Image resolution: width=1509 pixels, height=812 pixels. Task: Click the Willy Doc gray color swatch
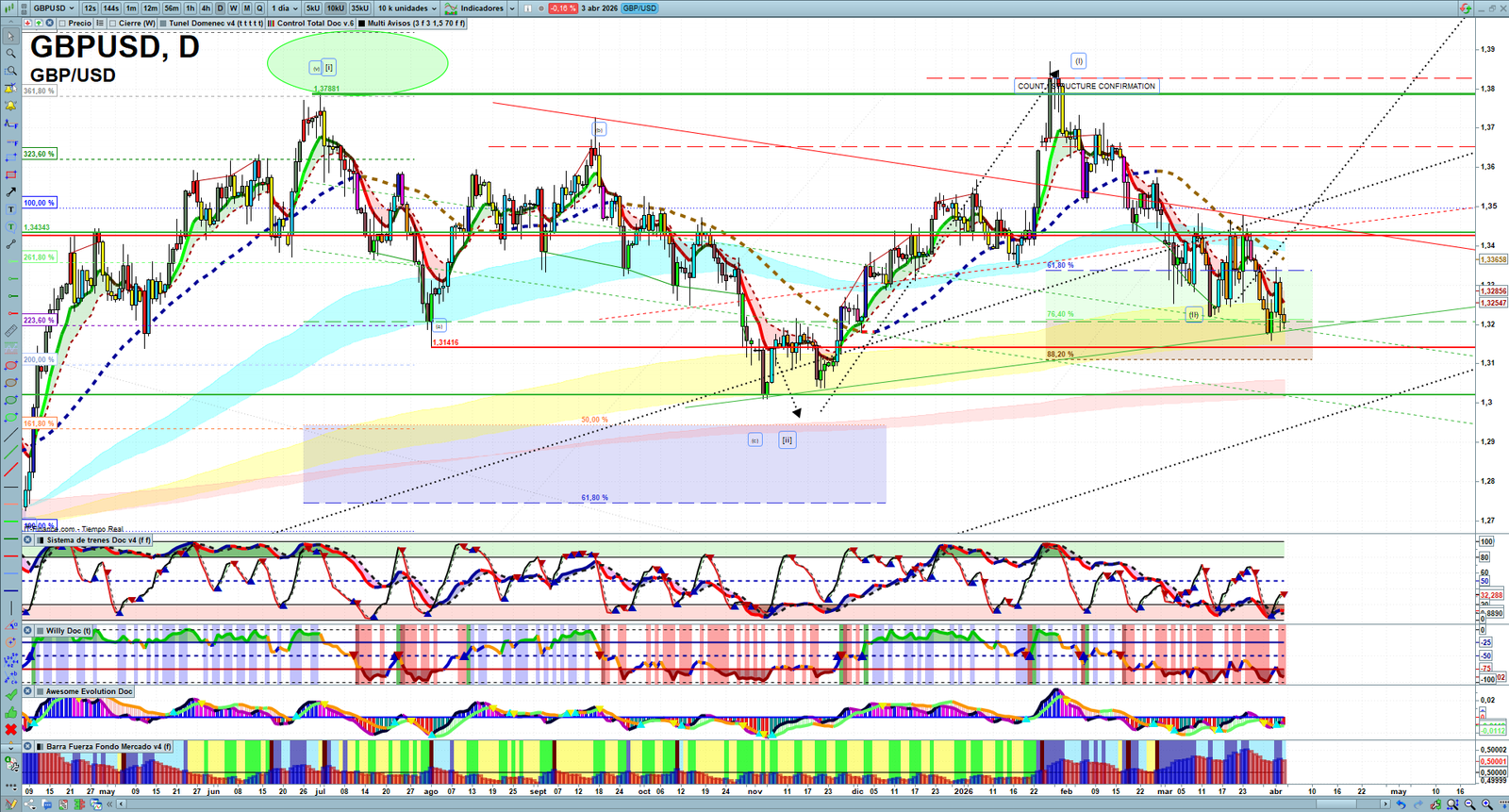pos(40,631)
